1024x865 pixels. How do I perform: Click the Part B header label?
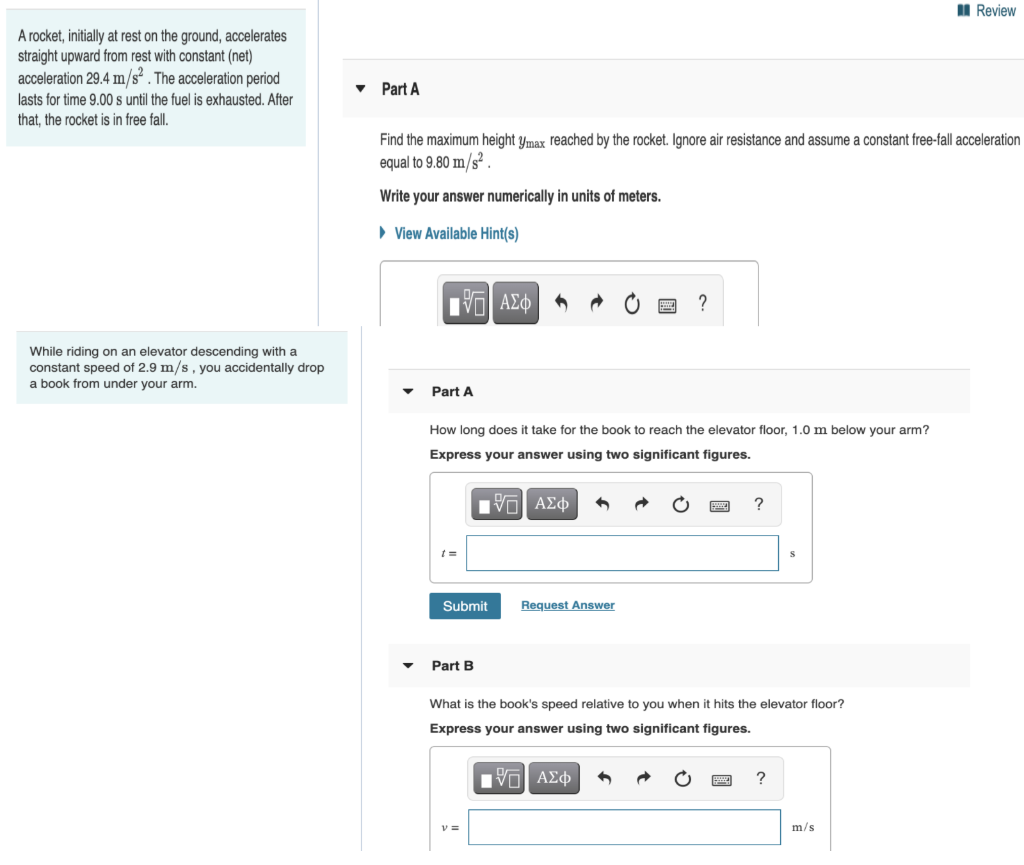click(x=452, y=665)
